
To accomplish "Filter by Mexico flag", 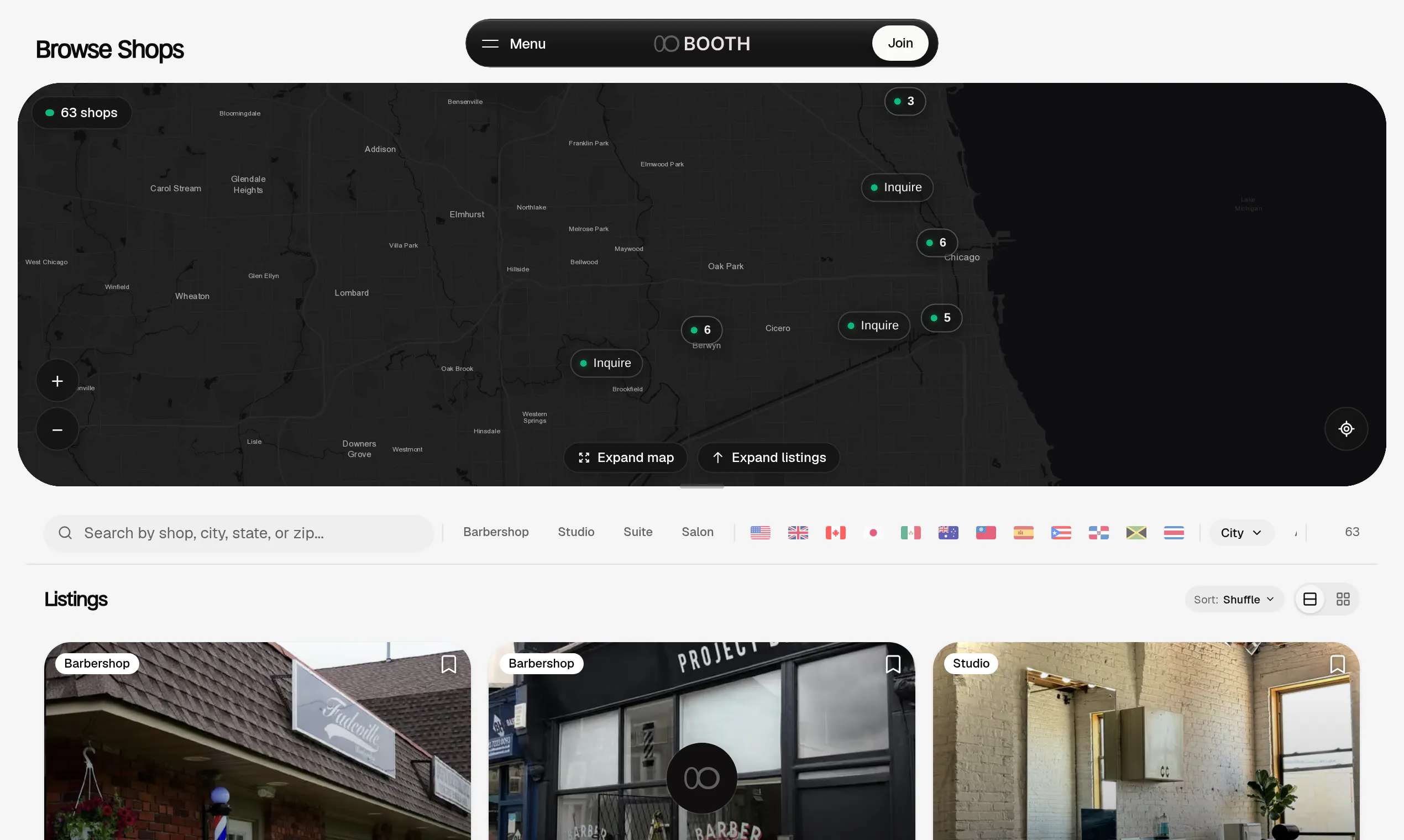I will [x=911, y=533].
